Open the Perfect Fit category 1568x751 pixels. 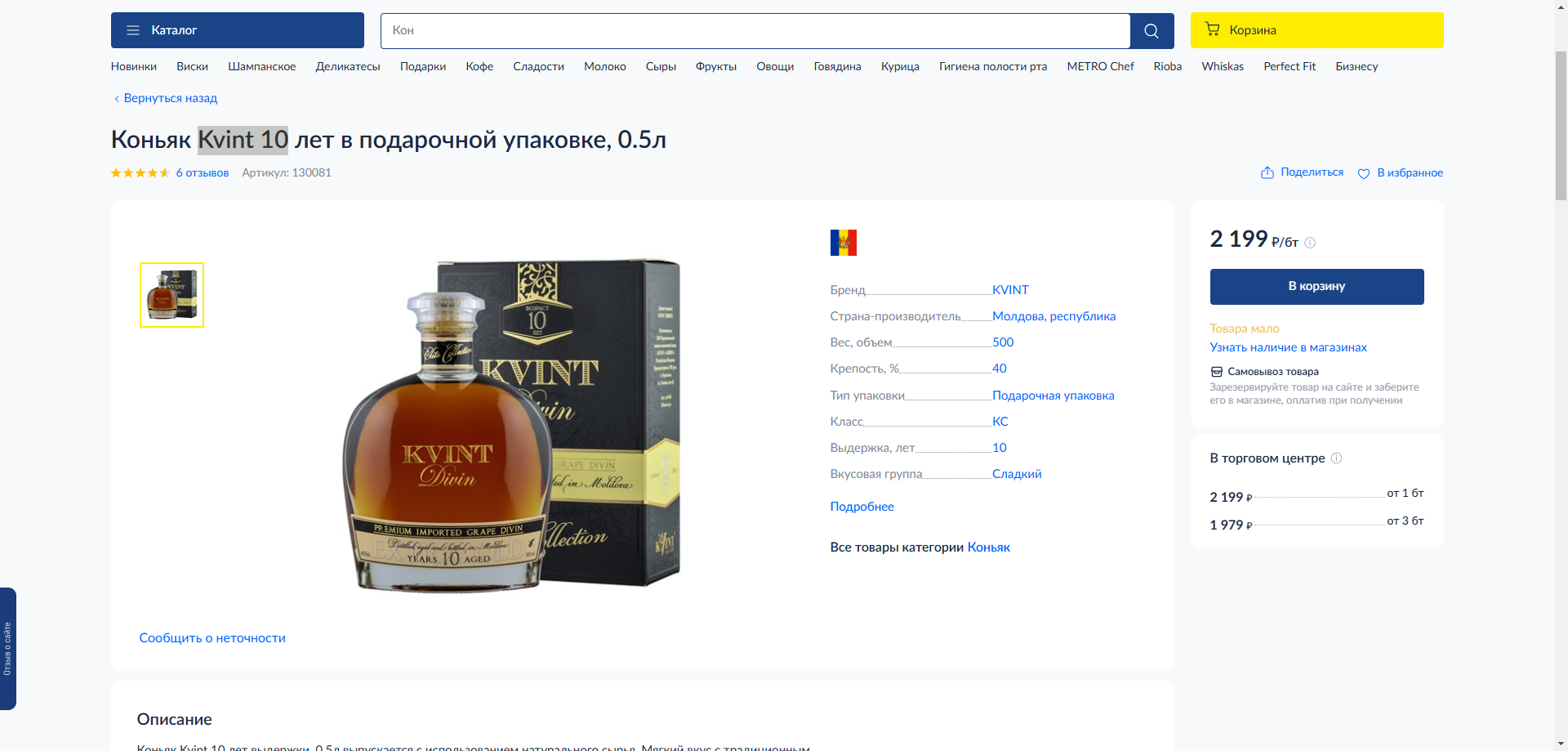pos(1290,66)
